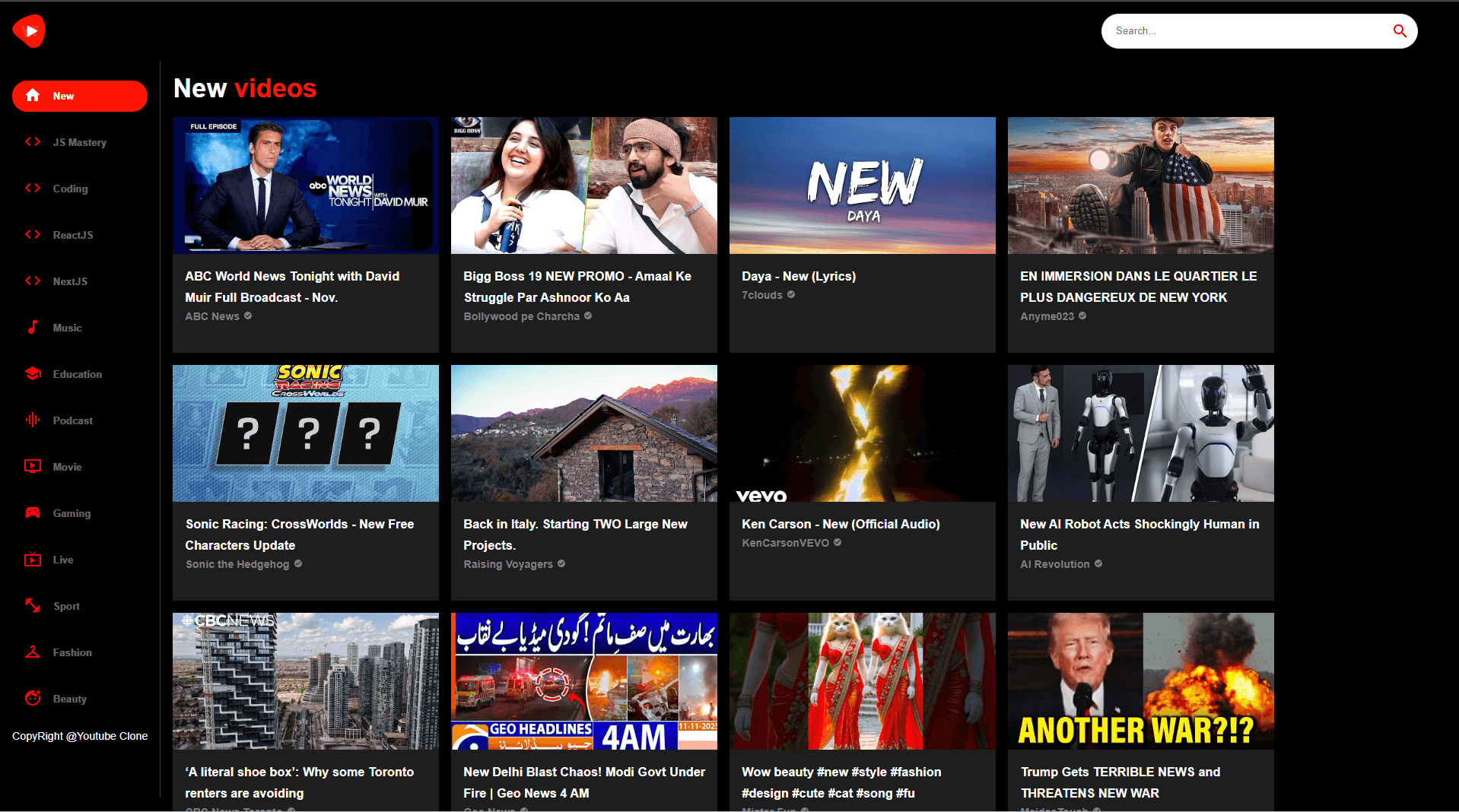Visit the 7clouds channel
This screenshot has width=1459, height=812.
(x=762, y=295)
